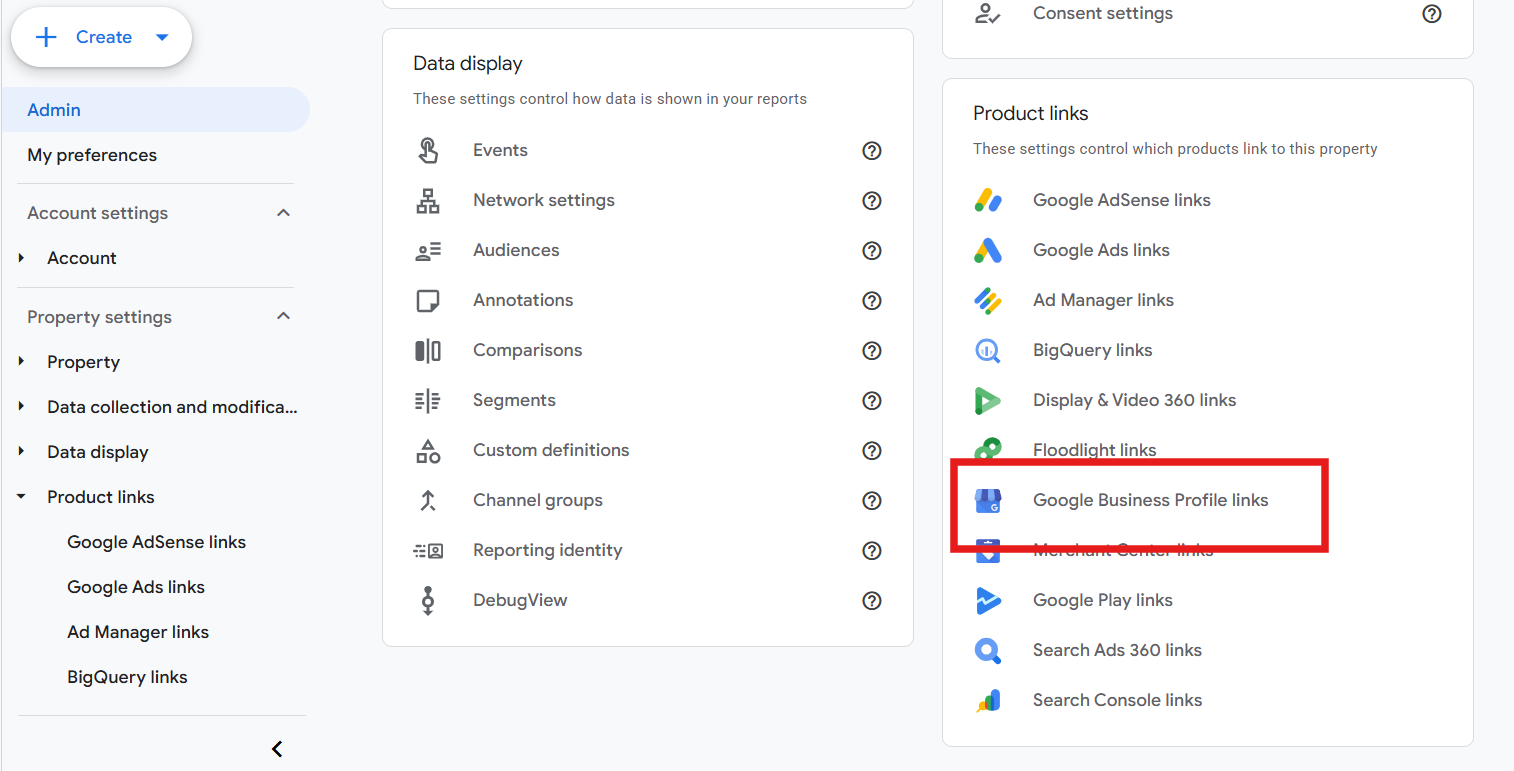Screen dimensions: 1514x771
Task: Click the Annotations note icon
Action: tap(428, 300)
